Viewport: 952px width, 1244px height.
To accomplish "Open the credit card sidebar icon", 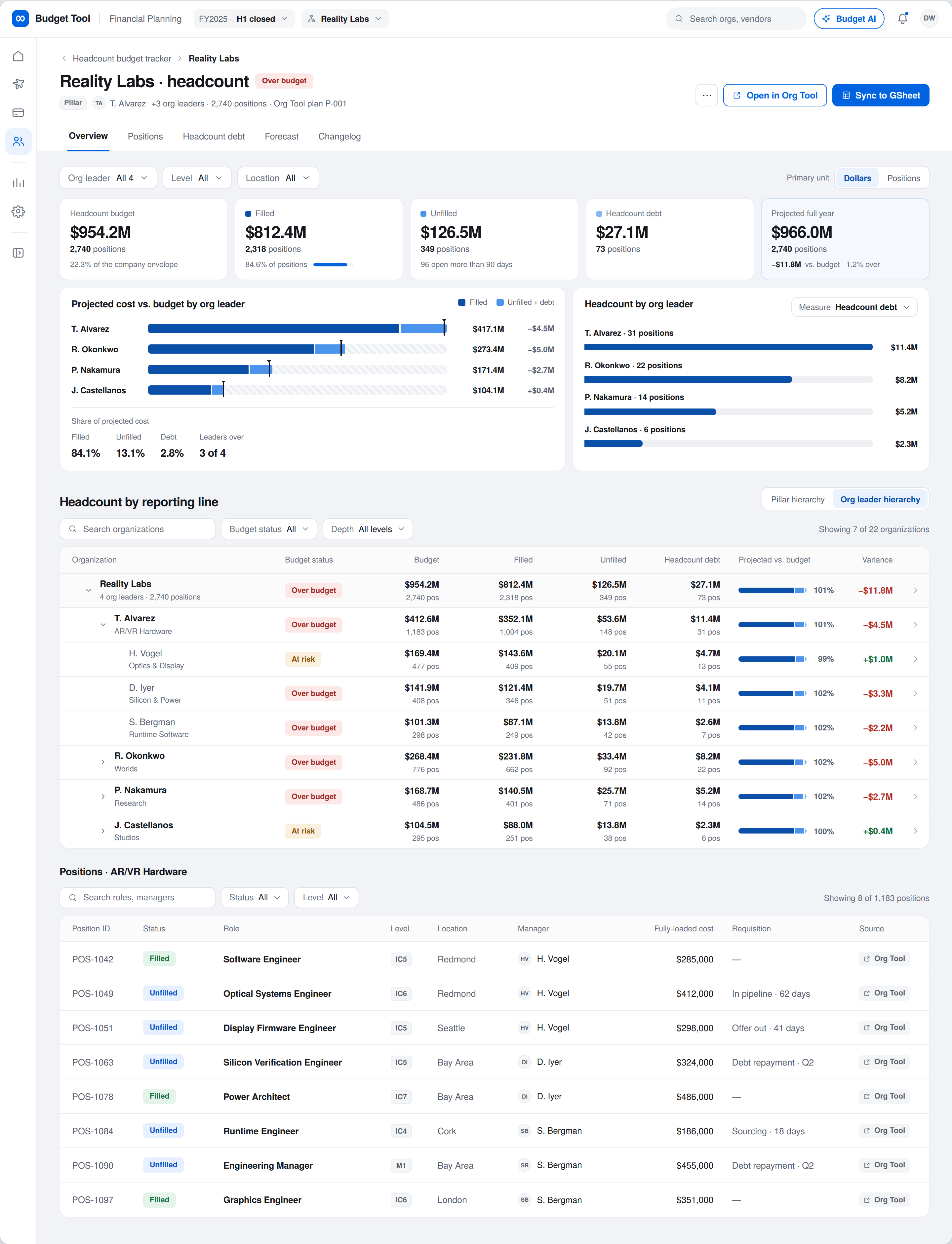I will coord(18,113).
